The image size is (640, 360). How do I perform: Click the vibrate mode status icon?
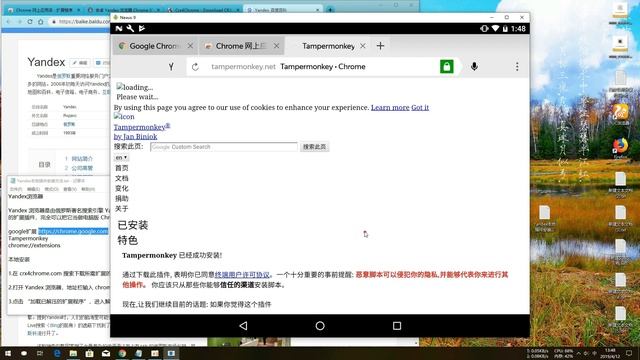pyautogui.click(x=484, y=29)
